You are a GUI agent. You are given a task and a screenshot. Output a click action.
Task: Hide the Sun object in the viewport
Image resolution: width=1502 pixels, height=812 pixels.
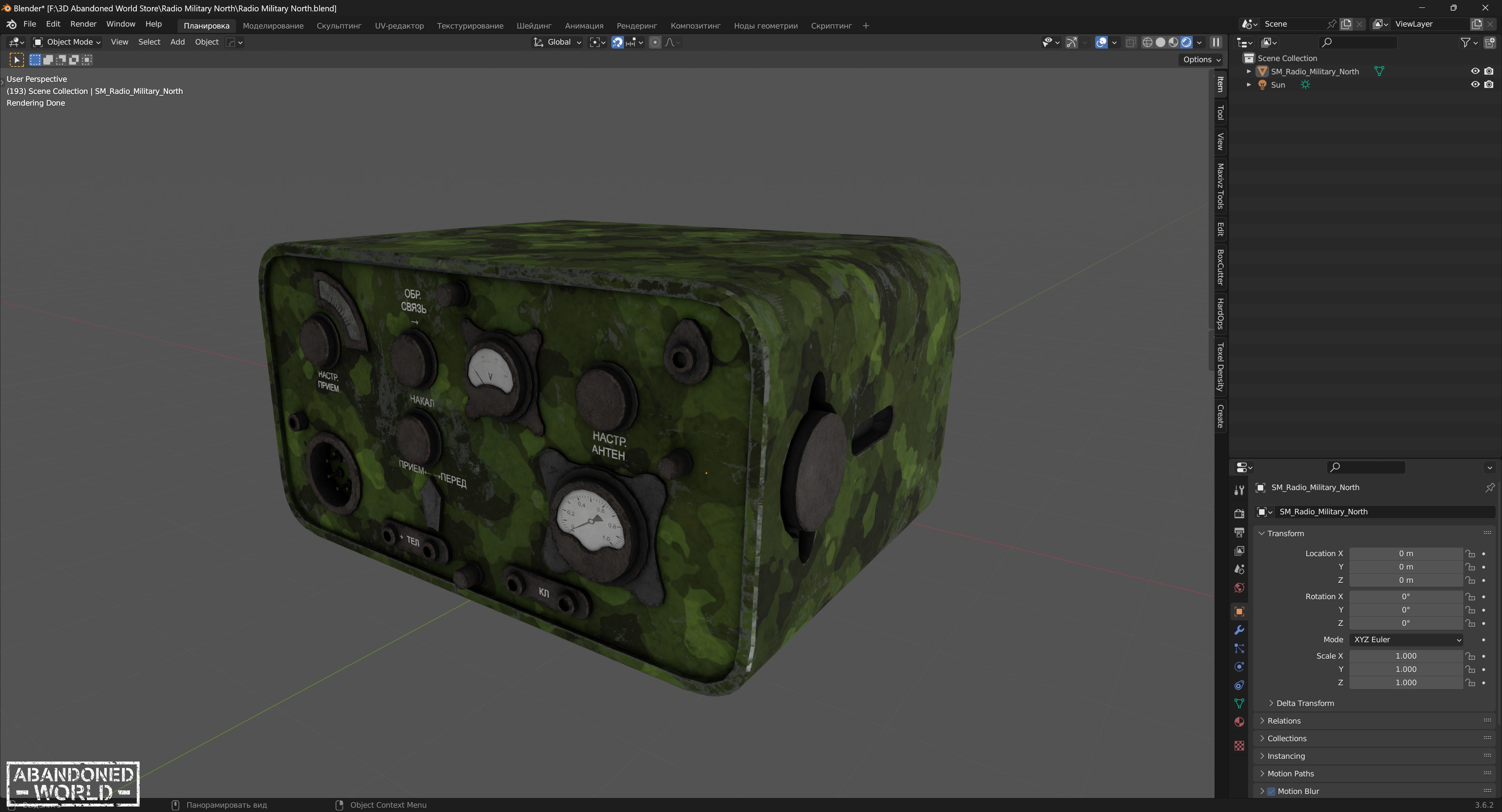1475,84
